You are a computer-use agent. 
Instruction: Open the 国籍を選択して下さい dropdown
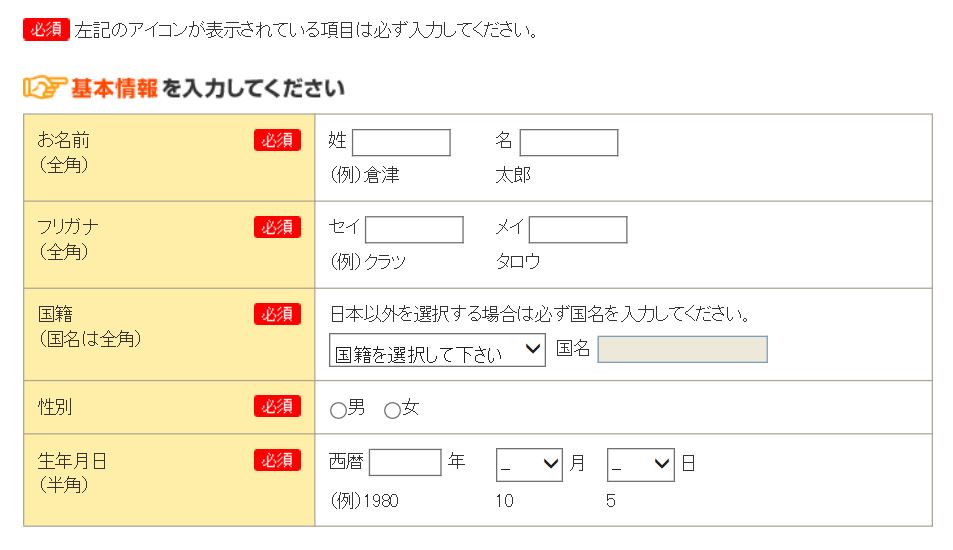tap(437, 350)
